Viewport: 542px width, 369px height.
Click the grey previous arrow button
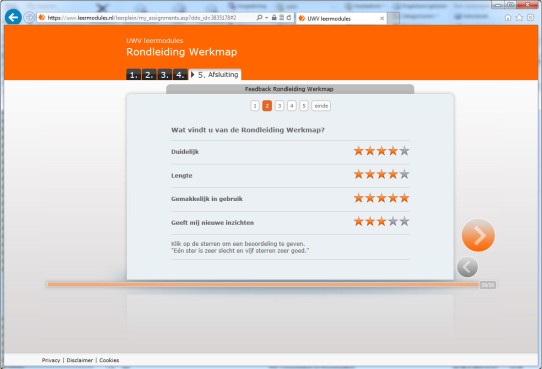[x=467, y=267]
